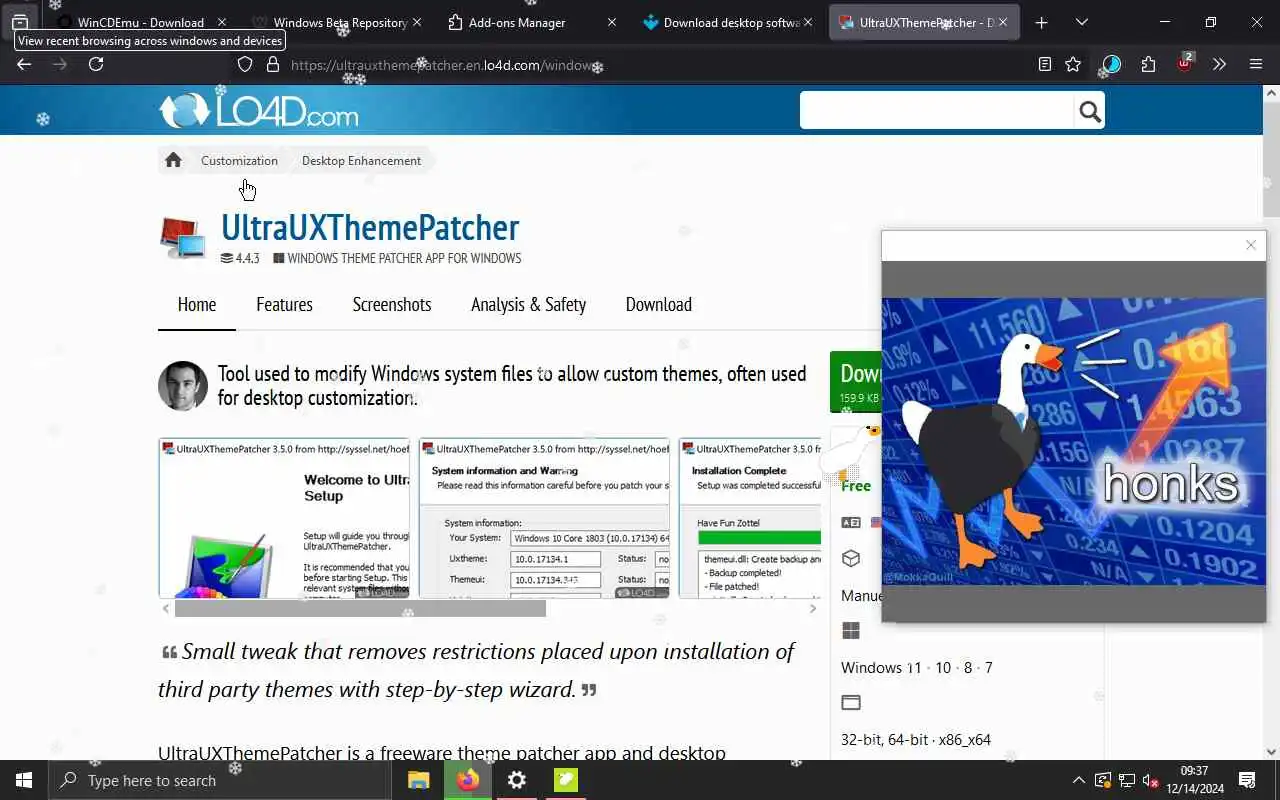Open the Screenshots page tab

point(392,304)
